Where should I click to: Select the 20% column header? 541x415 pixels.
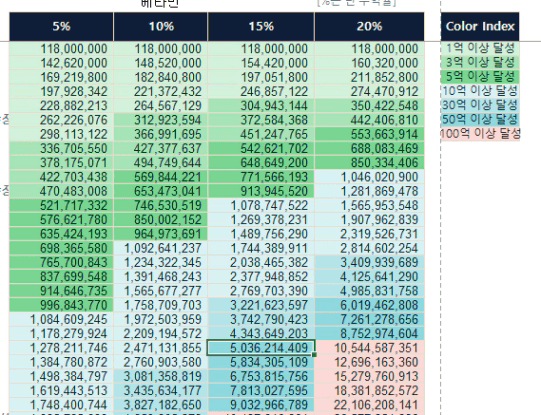pyautogui.click(x=370, y=27)
